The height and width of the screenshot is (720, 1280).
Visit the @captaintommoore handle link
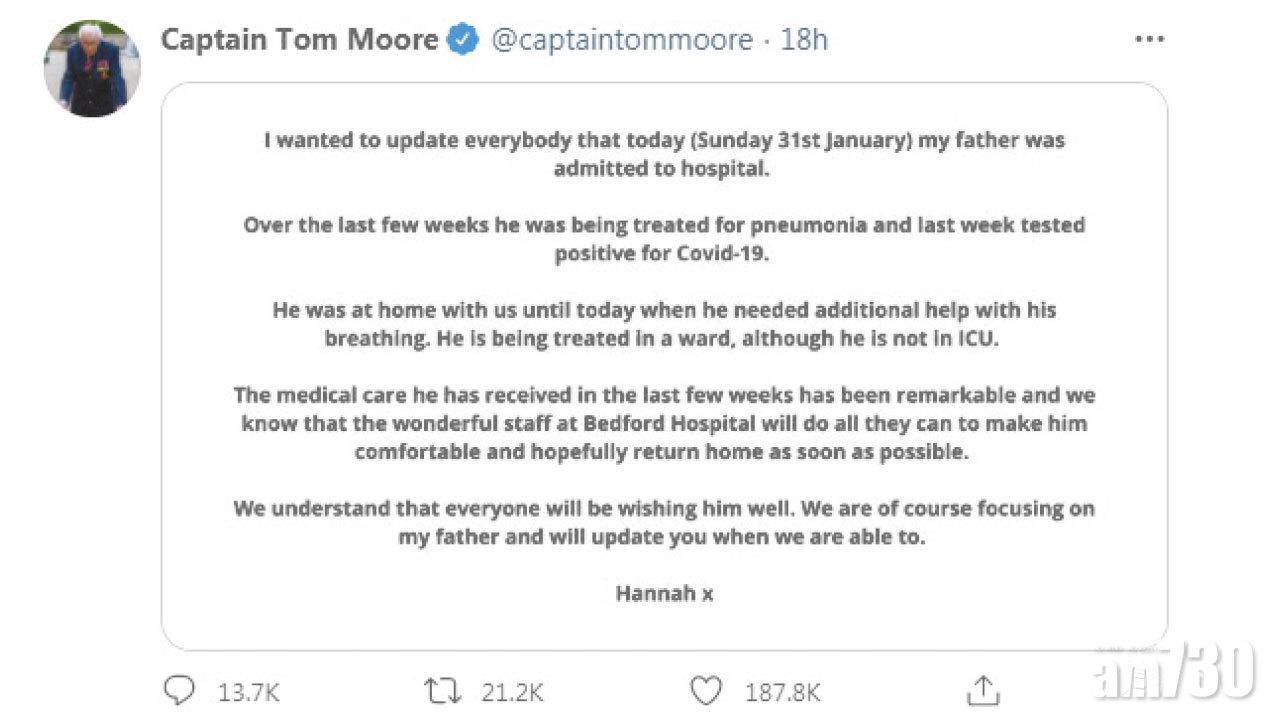coord(621,40)
